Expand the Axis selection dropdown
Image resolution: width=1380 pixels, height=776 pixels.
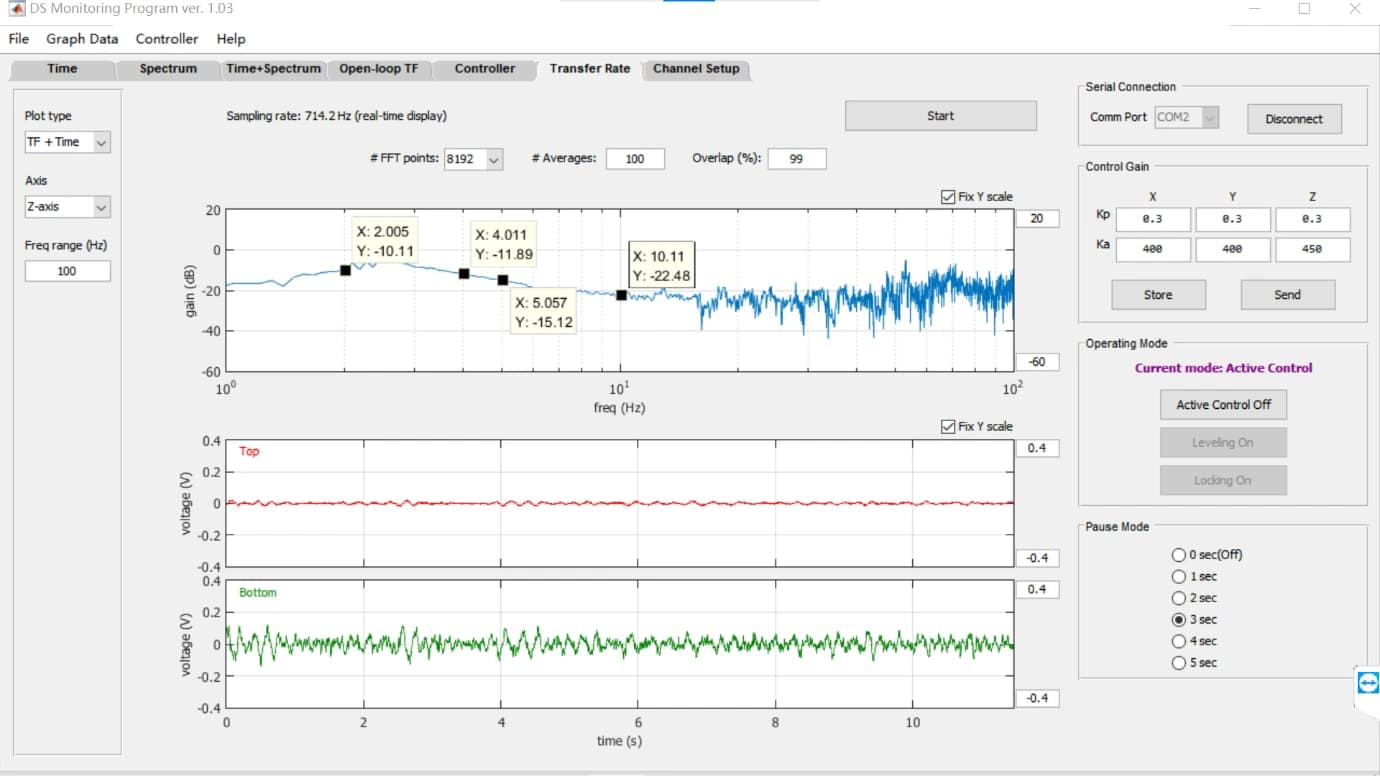(x=67, y=207)
